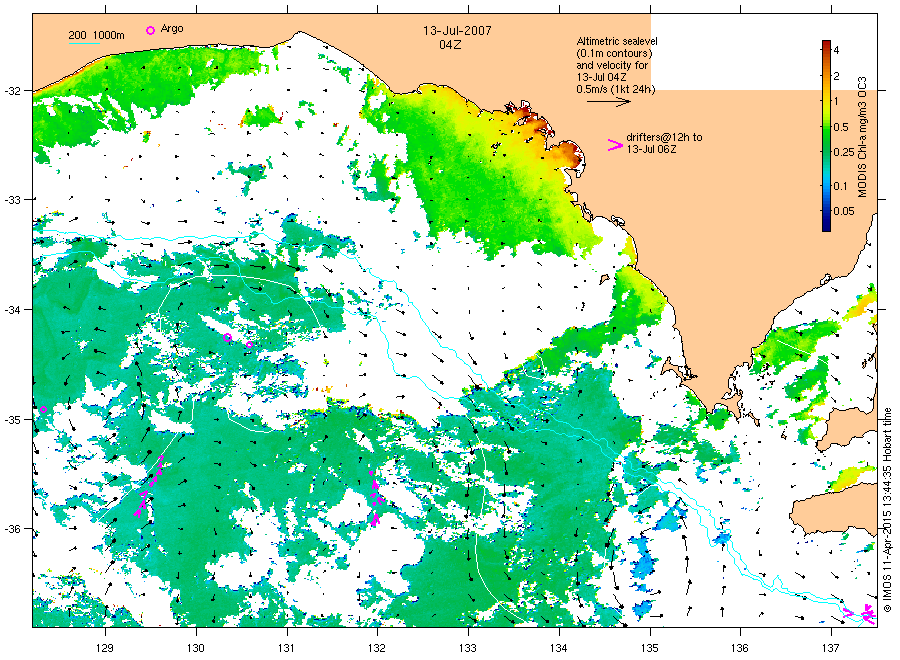Click the latitude axis label '-36'

(12, 529)
